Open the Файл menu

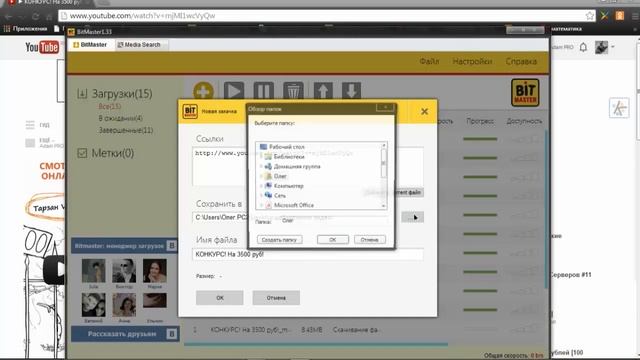tap(429, 62)
